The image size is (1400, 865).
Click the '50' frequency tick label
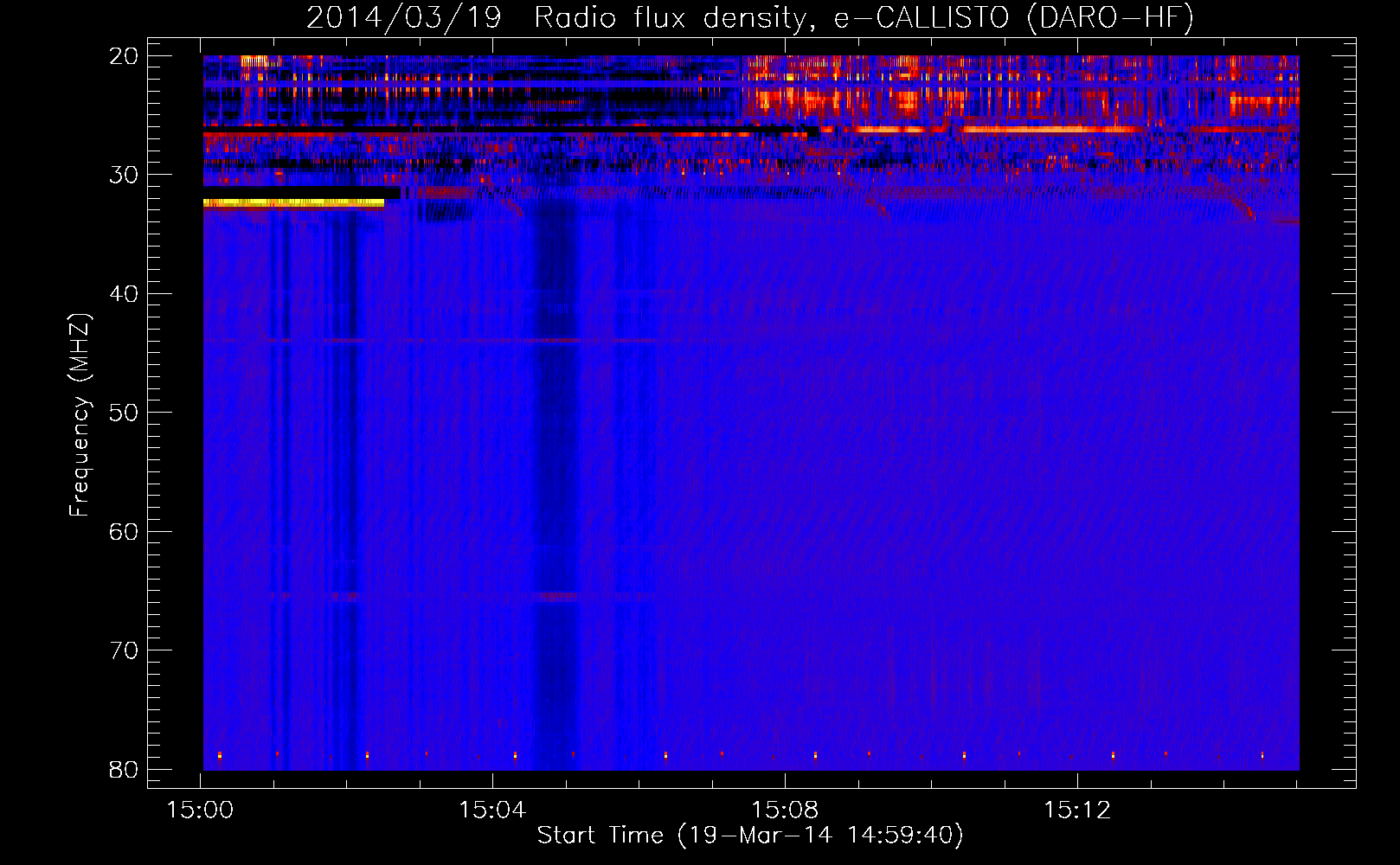point(124,413)
